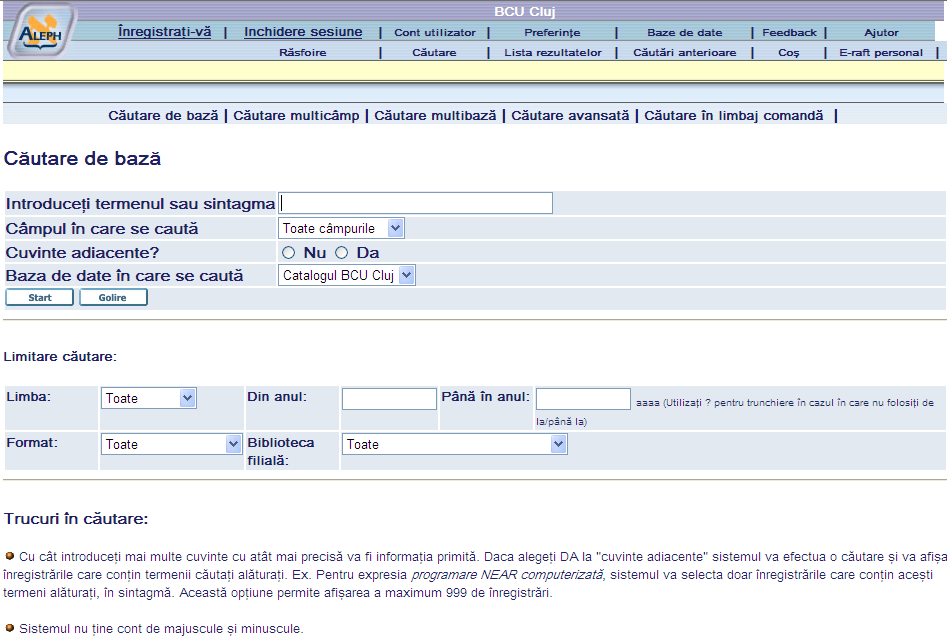
Task: Expand the Limba language dropdown
Action: [x=149, y=398]
